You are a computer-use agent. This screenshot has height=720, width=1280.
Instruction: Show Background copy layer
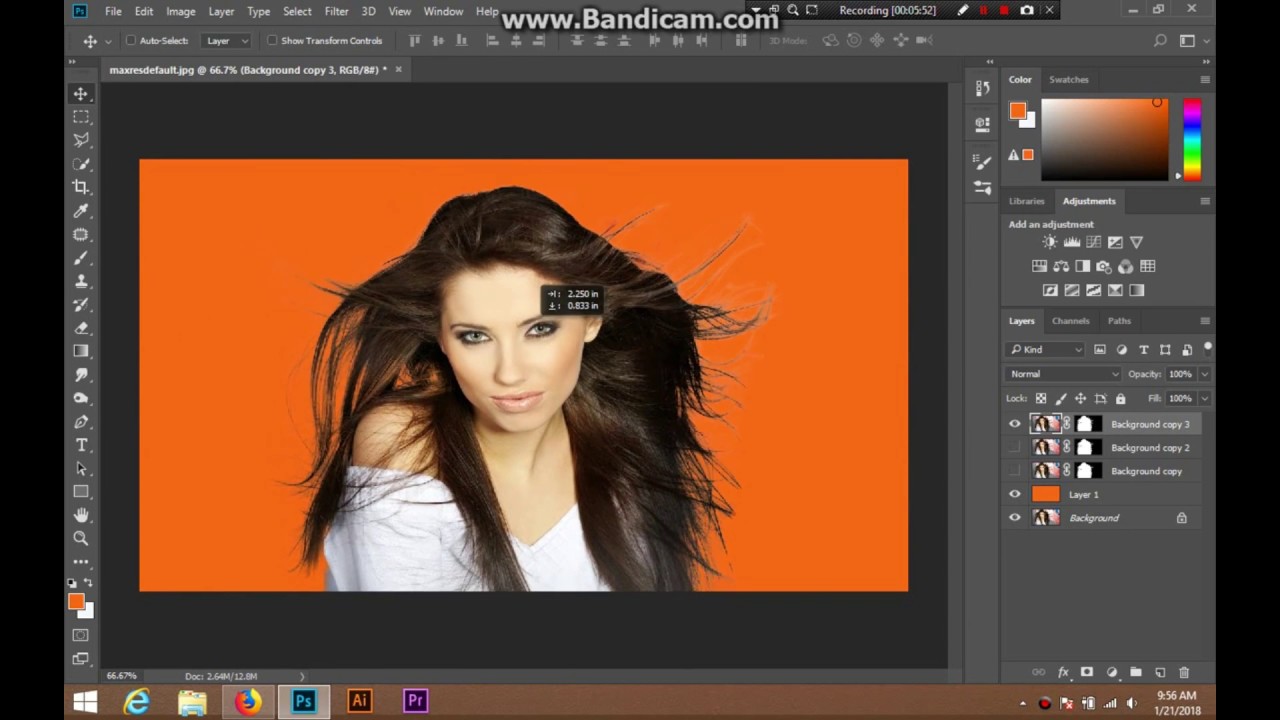pyautogui.click(x=1015, y=471)
